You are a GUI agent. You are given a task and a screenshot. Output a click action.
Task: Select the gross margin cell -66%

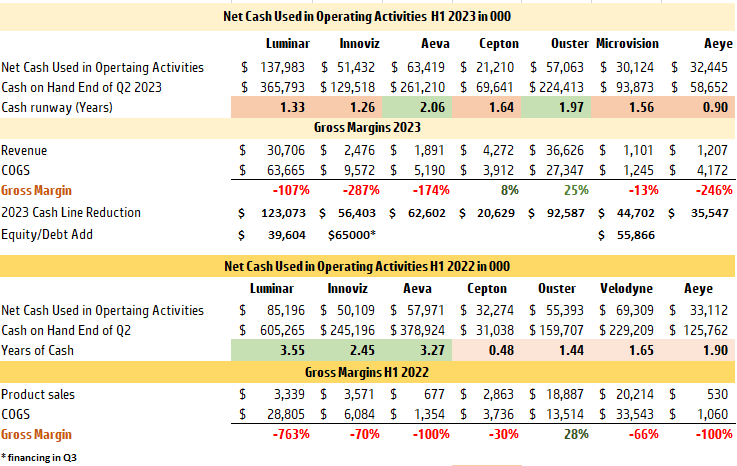tap(643, 434)
